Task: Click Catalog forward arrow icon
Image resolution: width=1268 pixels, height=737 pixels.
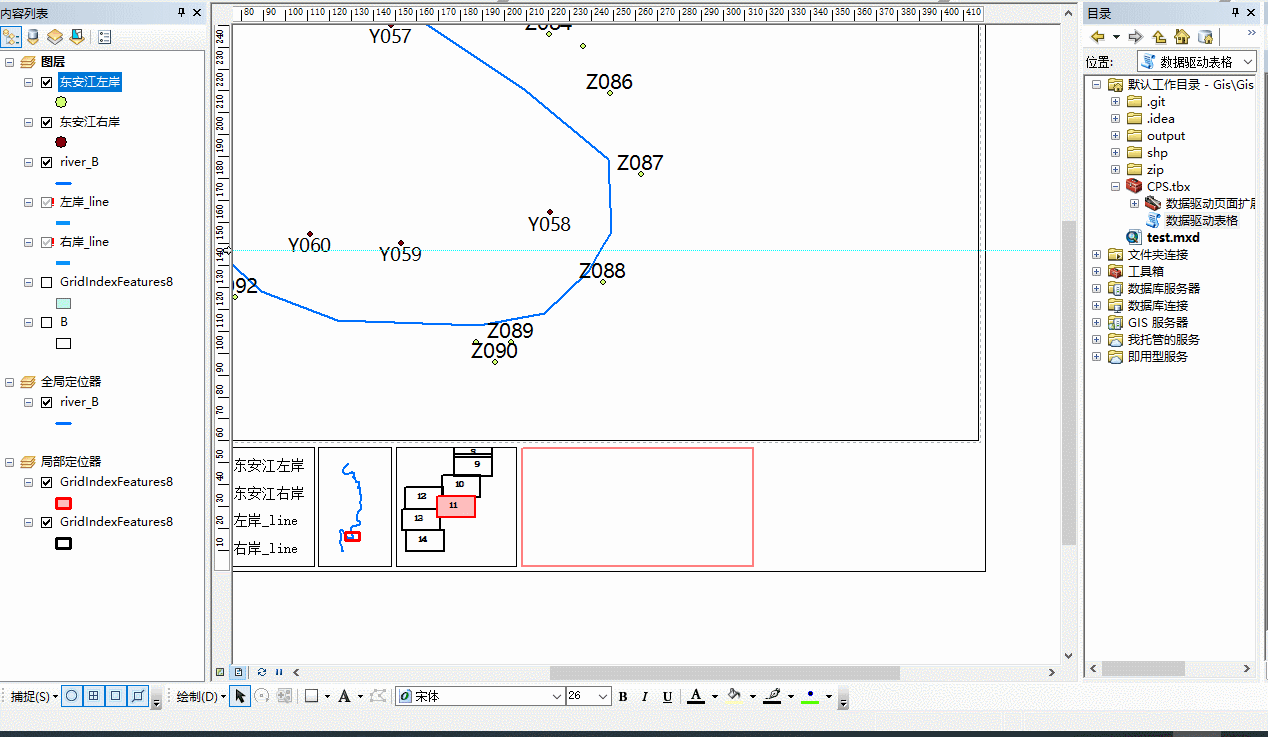Action: coord(1135,37)
